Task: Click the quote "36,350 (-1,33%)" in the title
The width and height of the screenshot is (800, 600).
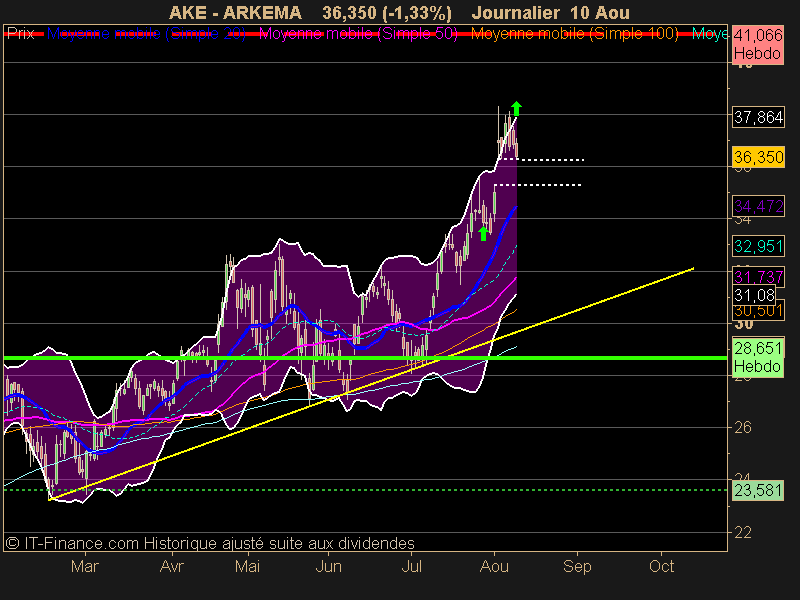Action: 387,12
